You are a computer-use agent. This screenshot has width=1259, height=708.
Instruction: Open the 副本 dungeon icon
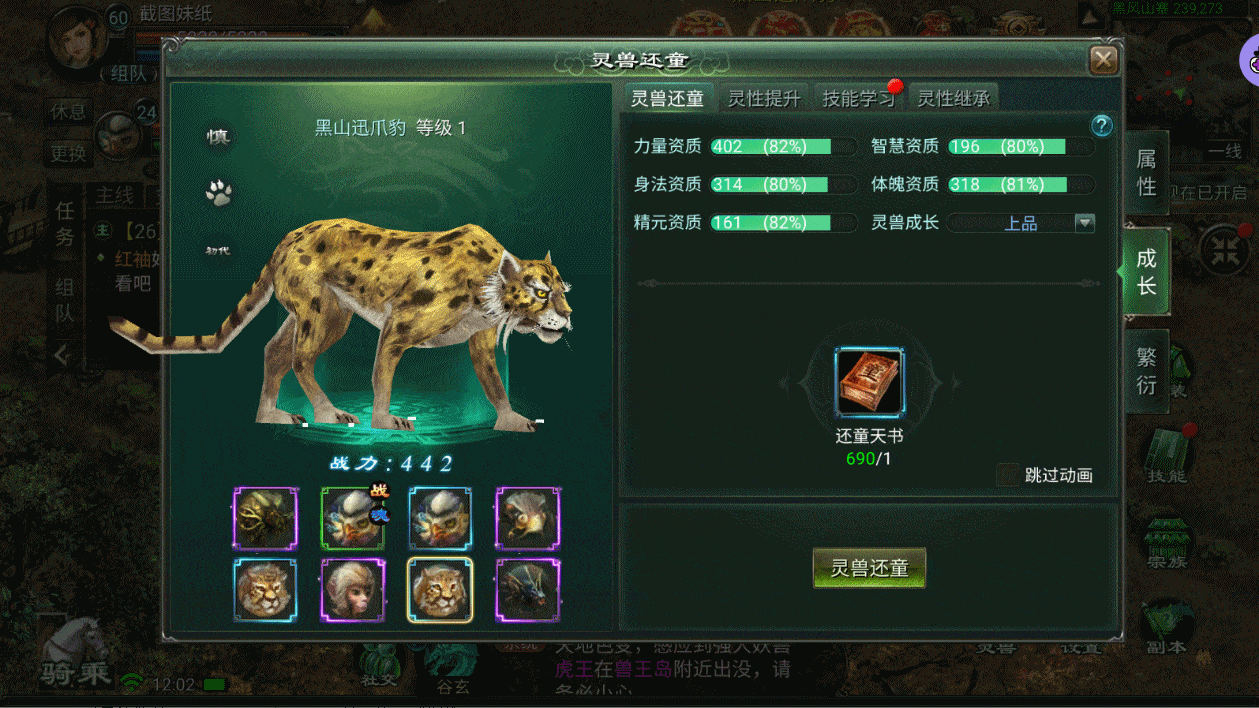tap(1166, 627)
